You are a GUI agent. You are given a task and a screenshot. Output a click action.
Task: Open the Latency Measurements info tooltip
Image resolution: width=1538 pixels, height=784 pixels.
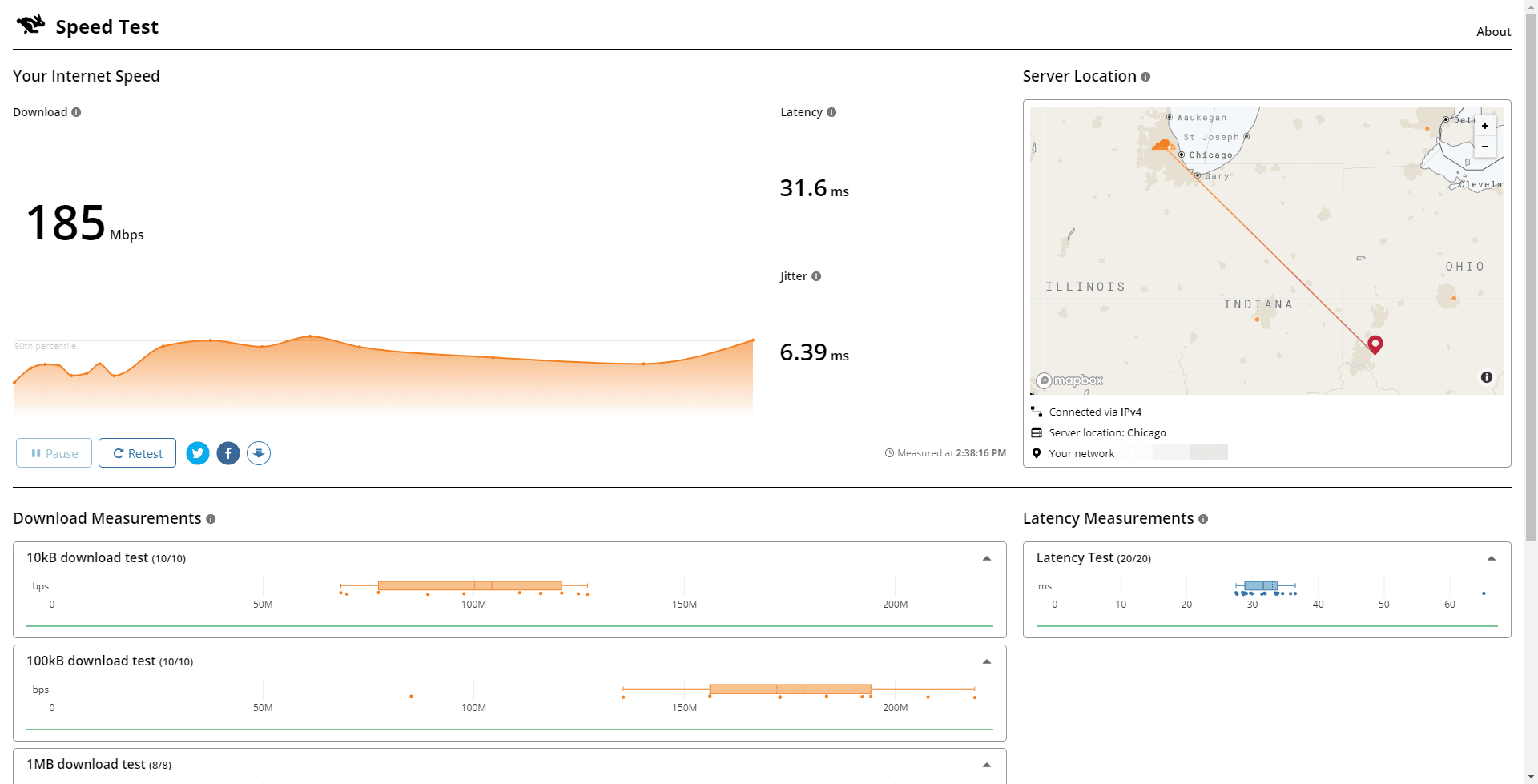click(1204, 519)
